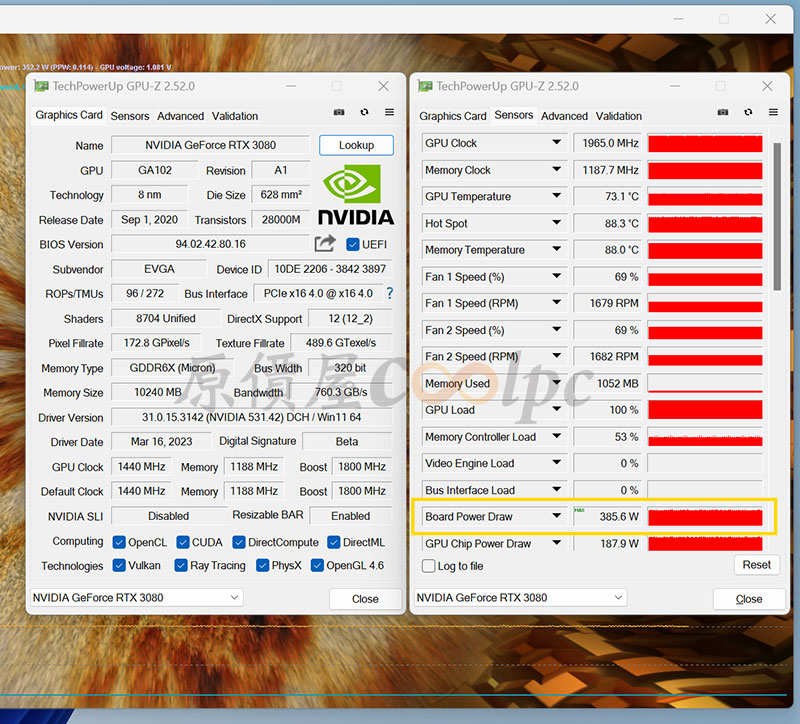Click Close button in Sensors window
800x724 pixels.
[748, 599]
